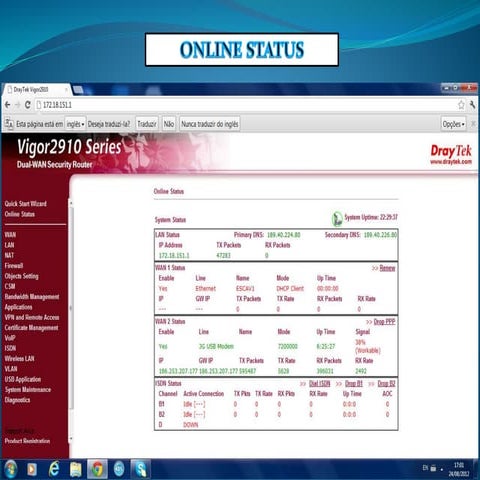480x480 pixels.
Task: Open VPN and Remote Access menu
Action: [32, 317]
